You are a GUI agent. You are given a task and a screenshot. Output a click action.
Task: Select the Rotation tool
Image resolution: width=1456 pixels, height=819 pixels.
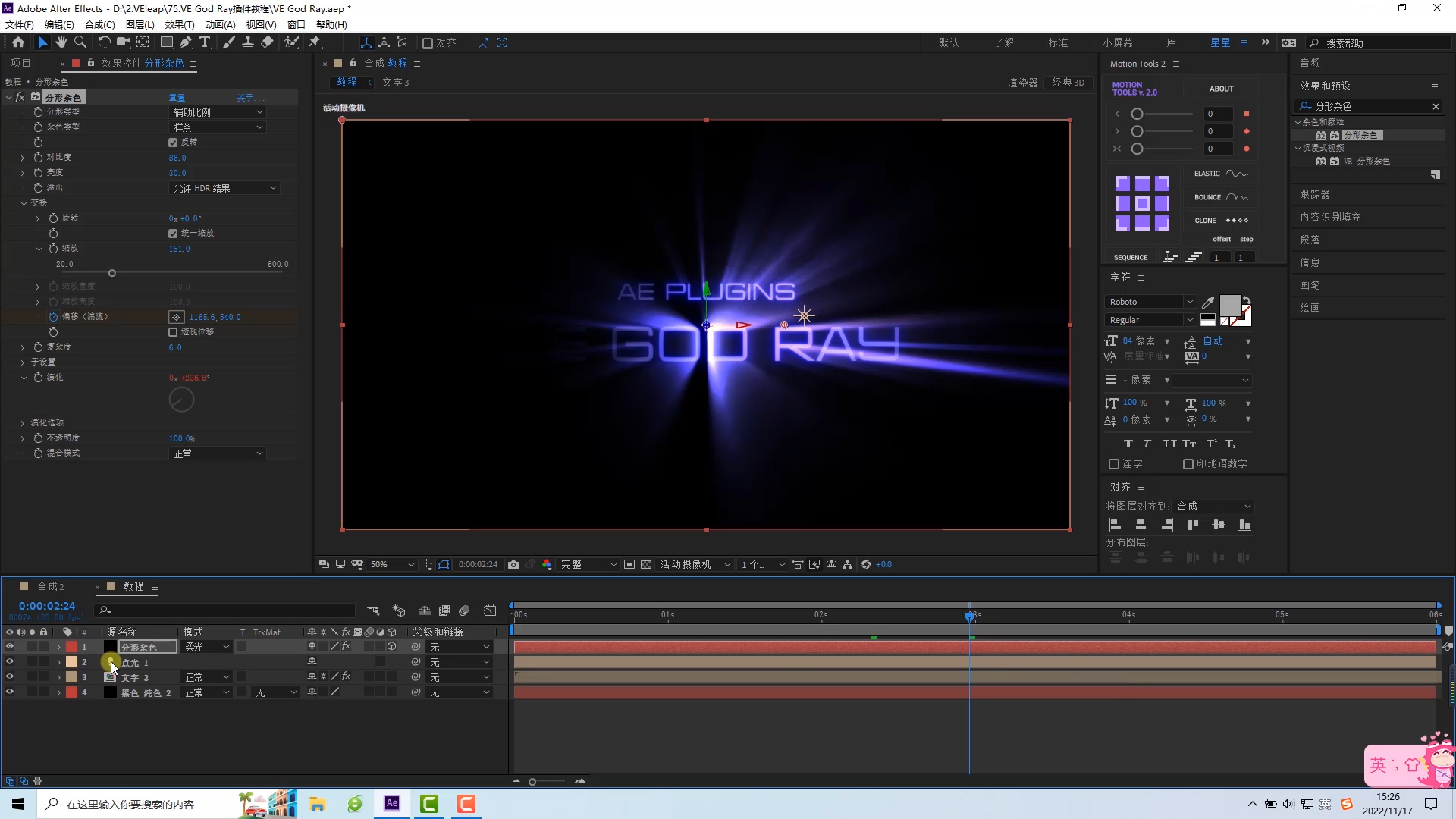[x=104, y=42]
